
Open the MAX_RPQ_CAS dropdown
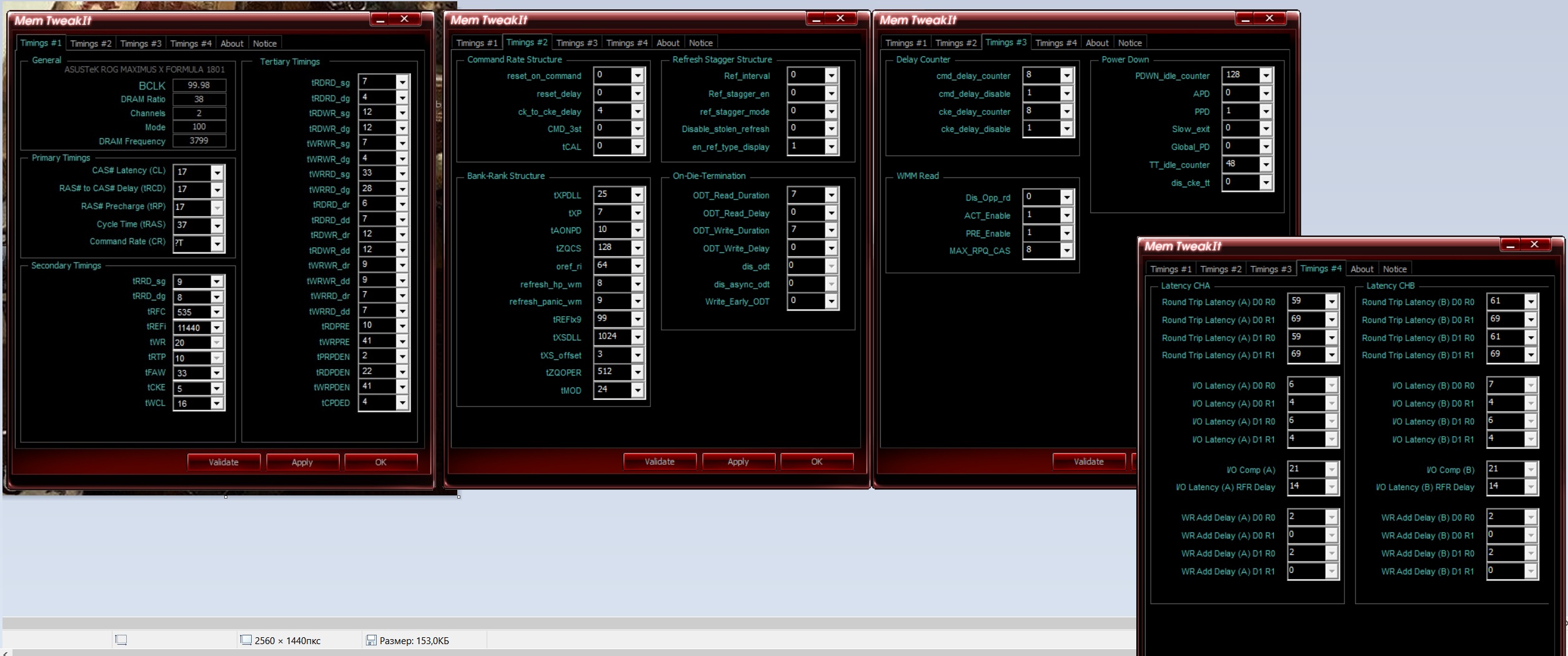click(1066, 251)
